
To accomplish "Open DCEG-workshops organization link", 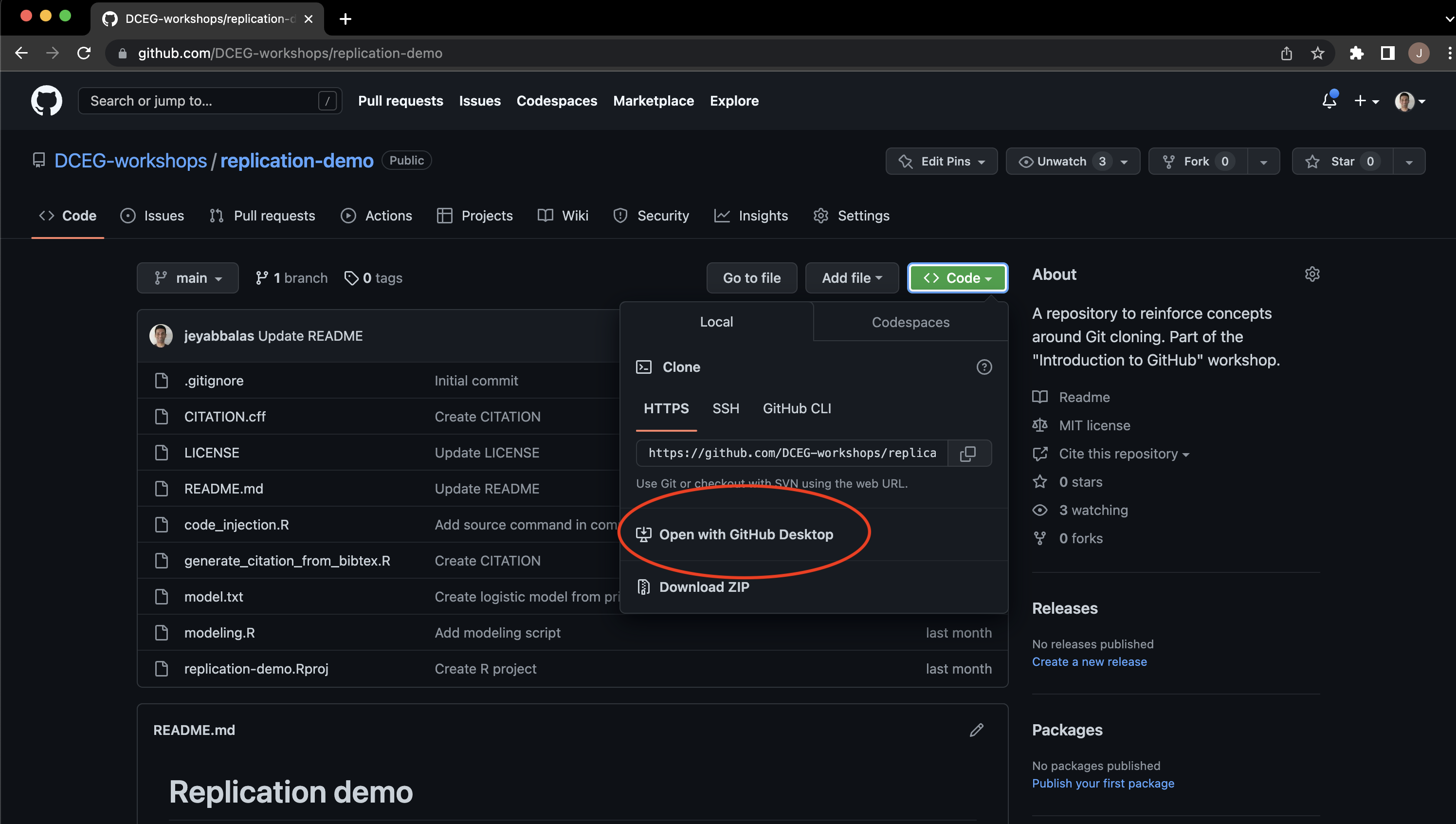I will click(131, 161).
